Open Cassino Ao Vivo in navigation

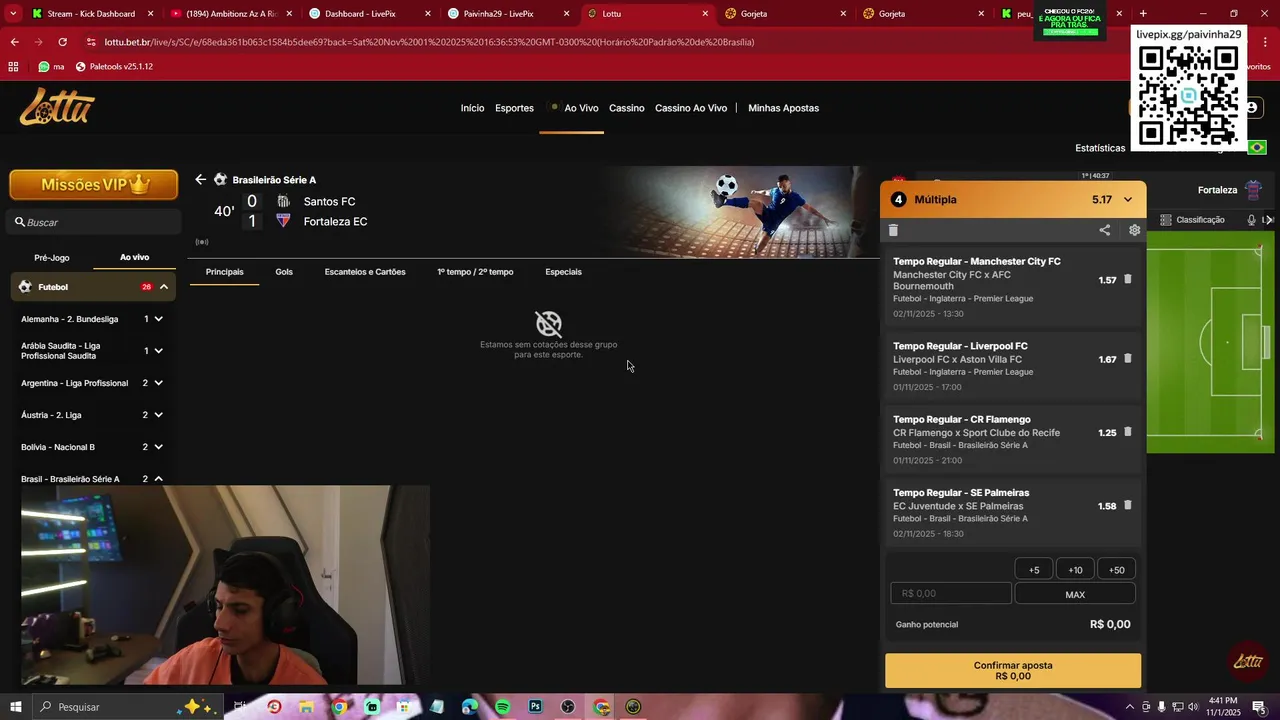pos(691,108)
